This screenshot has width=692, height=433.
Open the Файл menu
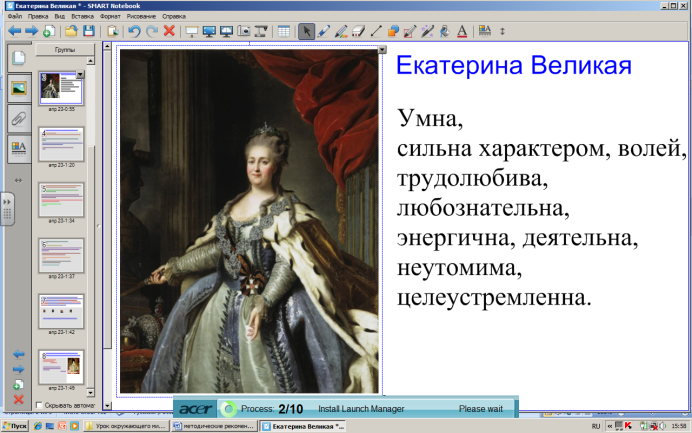coord(15,16)
